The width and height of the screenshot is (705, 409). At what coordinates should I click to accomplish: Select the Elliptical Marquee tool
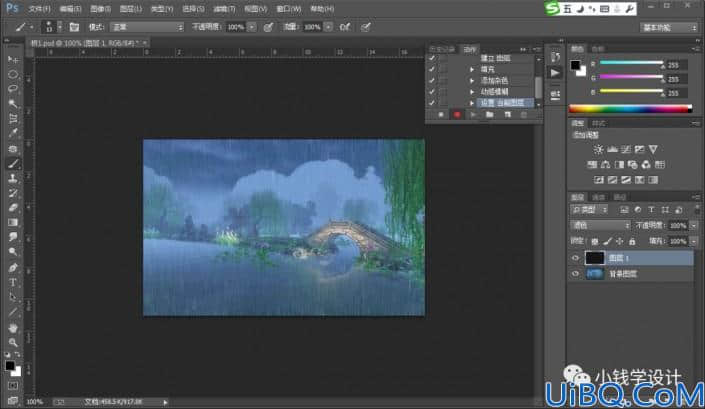(13, 74)
